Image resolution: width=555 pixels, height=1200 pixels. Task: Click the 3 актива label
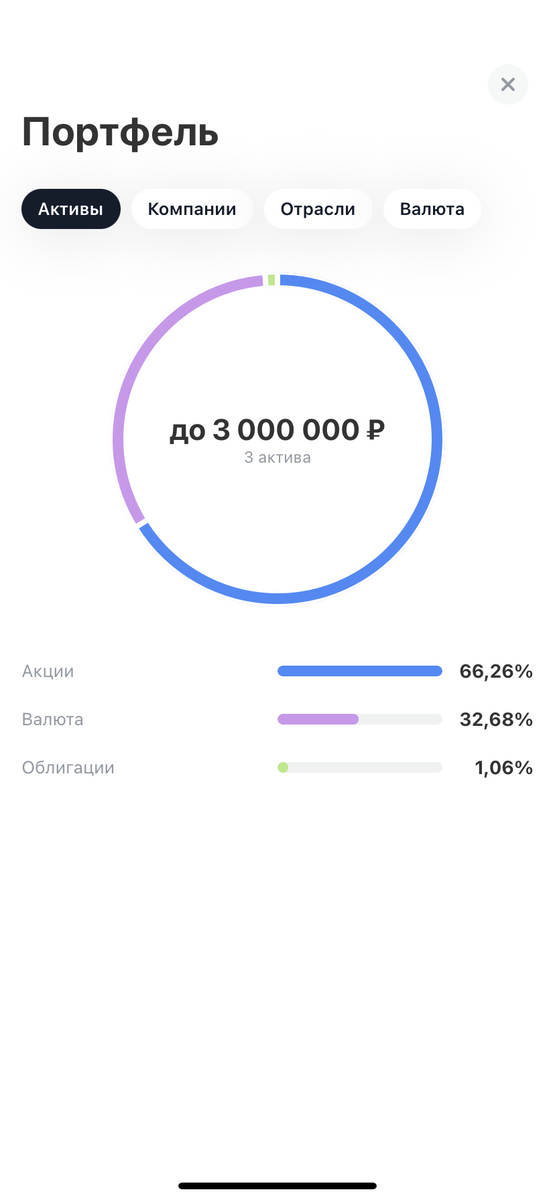pyautogui.click(x=277, y=458)
